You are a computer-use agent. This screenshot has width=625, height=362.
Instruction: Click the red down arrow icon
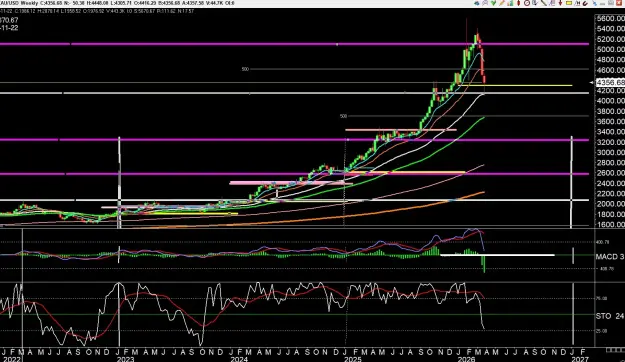[560, 3]
